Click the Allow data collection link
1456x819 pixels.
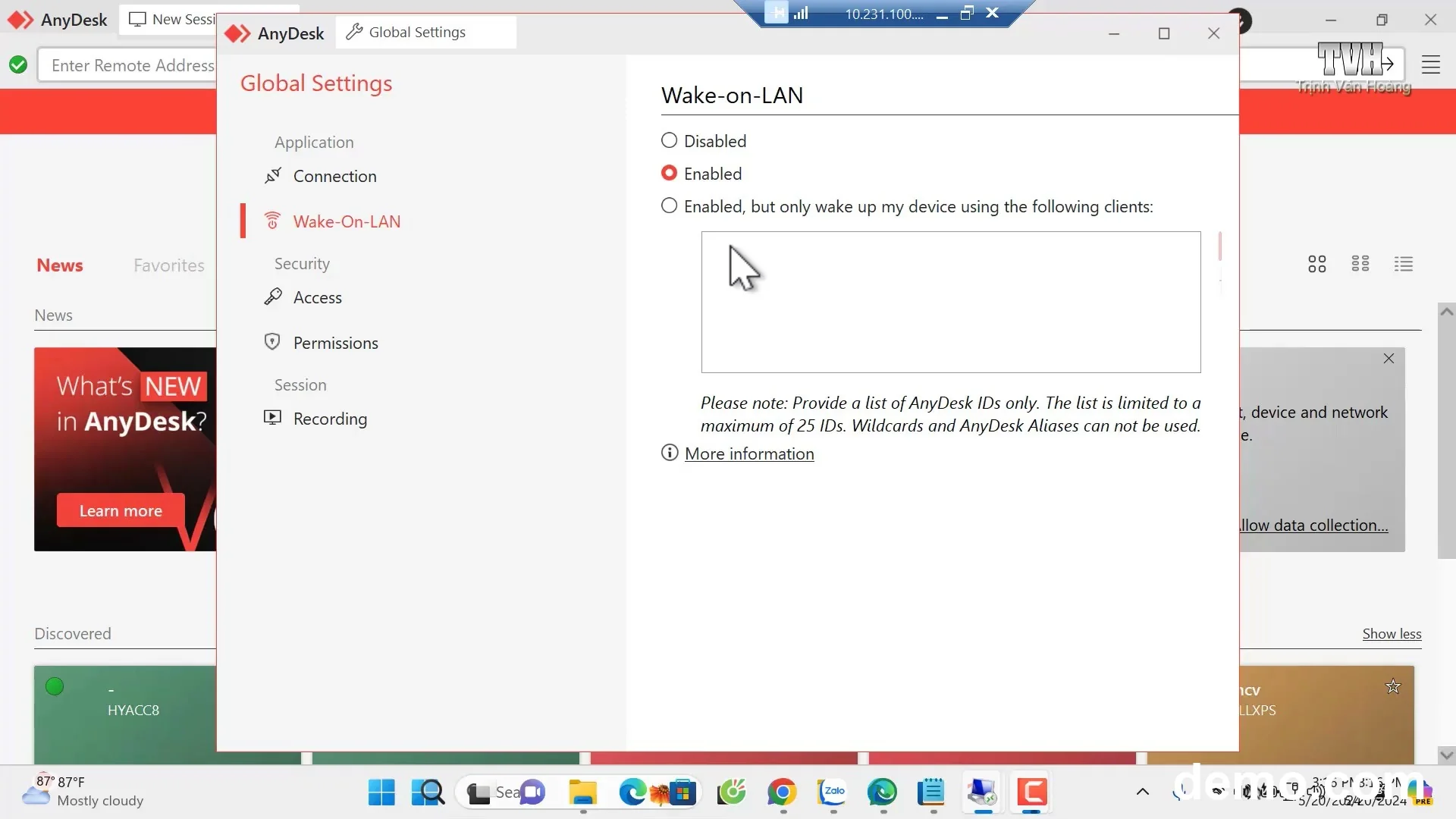click(1314, 526)
